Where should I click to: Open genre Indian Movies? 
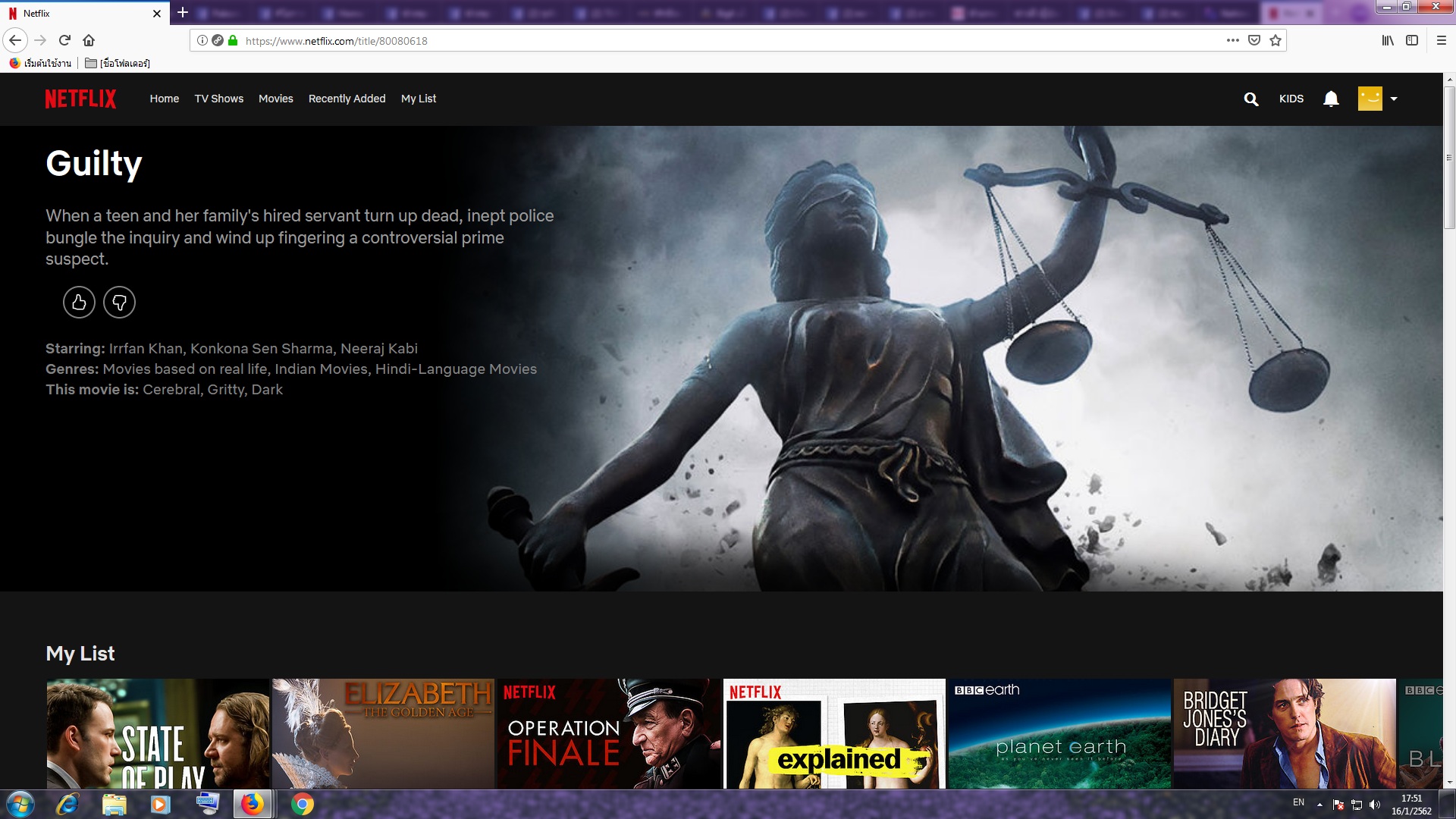[322, 369]
